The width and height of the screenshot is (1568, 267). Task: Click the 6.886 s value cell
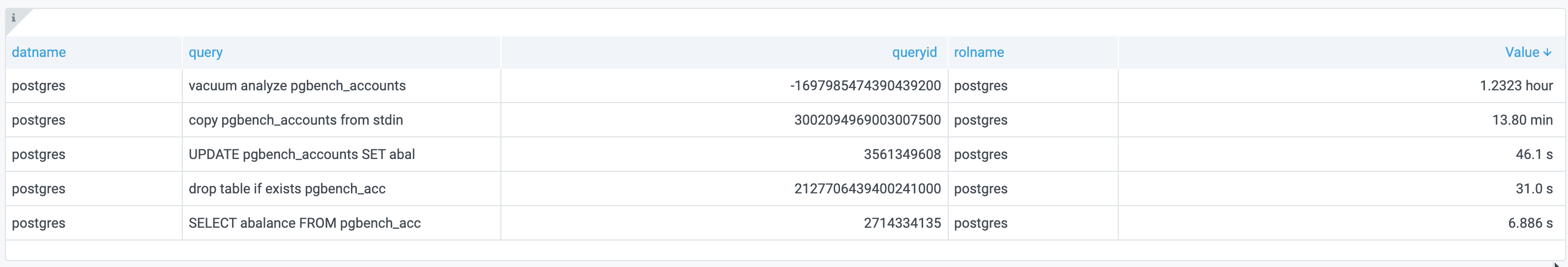[x=1530, y=223]
